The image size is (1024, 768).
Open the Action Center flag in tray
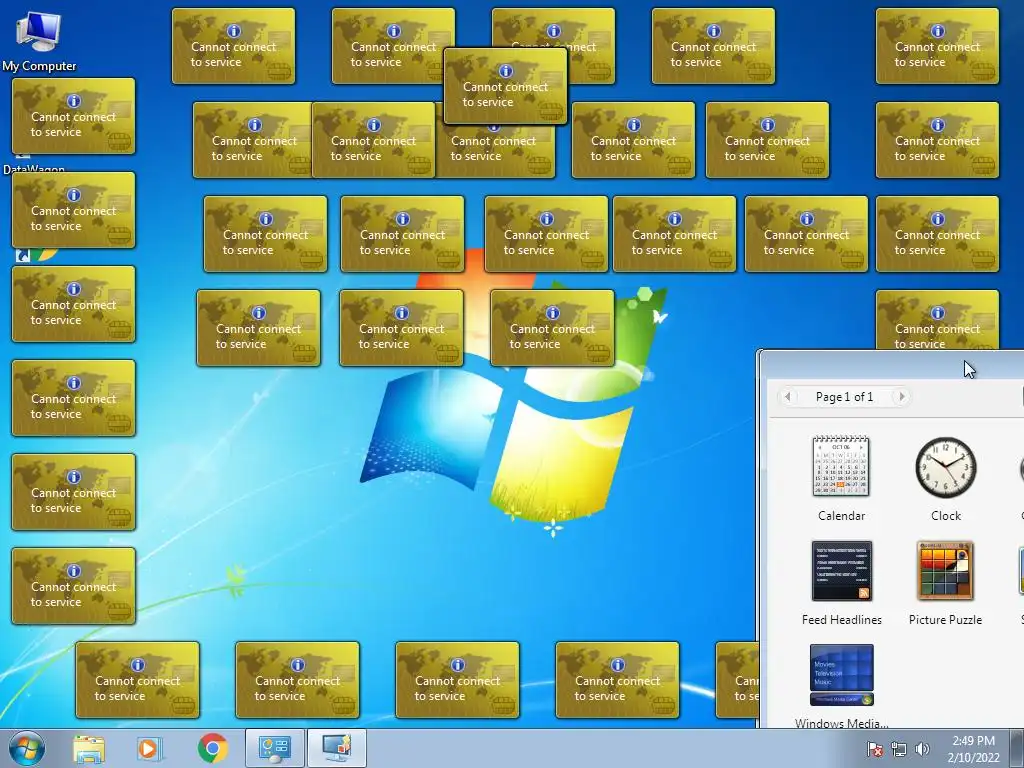tap(874, 749)
